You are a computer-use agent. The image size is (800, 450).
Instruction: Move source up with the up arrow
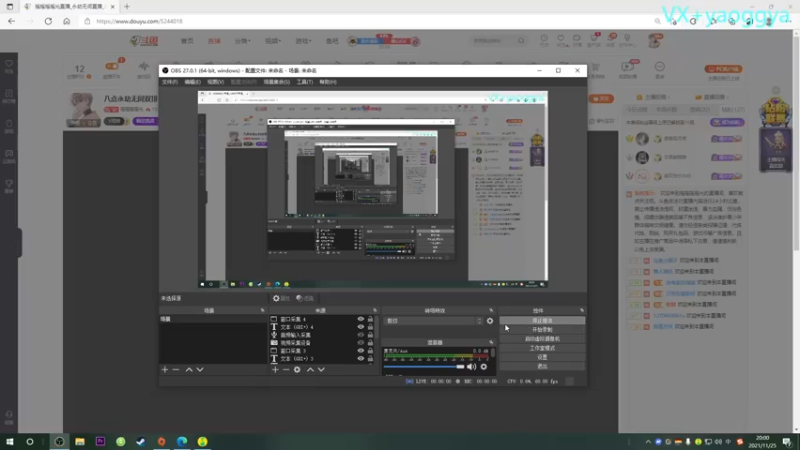click(x=310, y=369)
